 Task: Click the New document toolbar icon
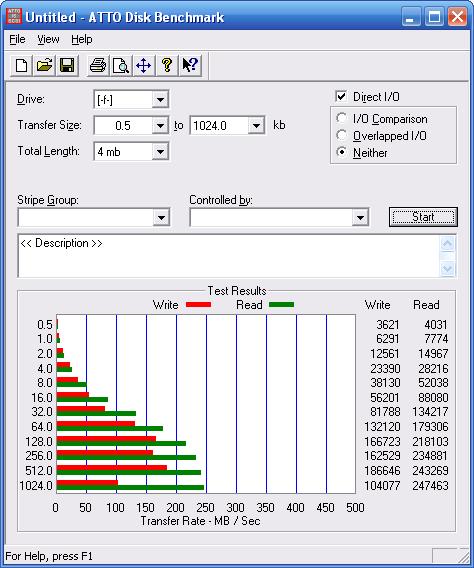click(x=22, y=66)
